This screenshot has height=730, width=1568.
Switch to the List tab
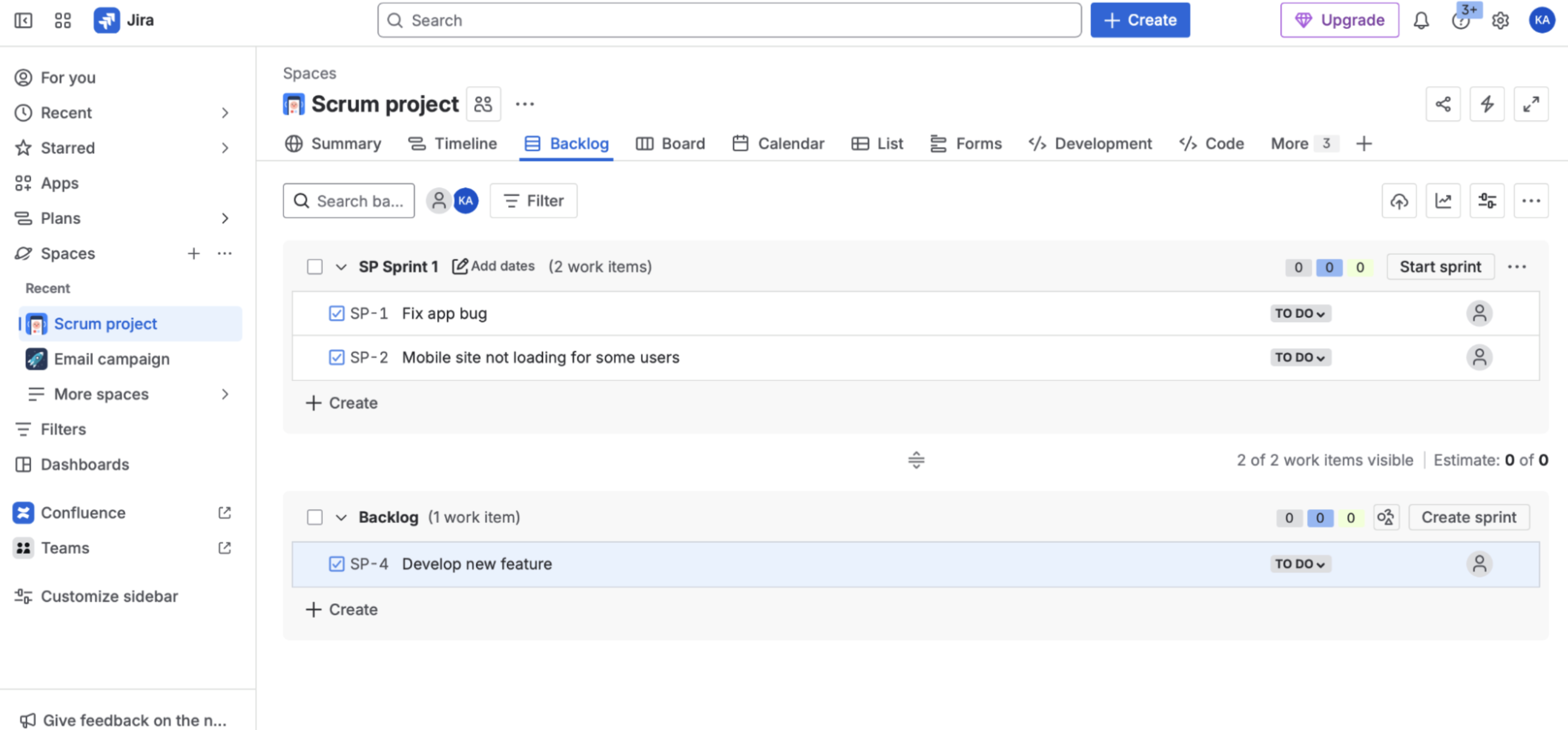tap(877, 144)
